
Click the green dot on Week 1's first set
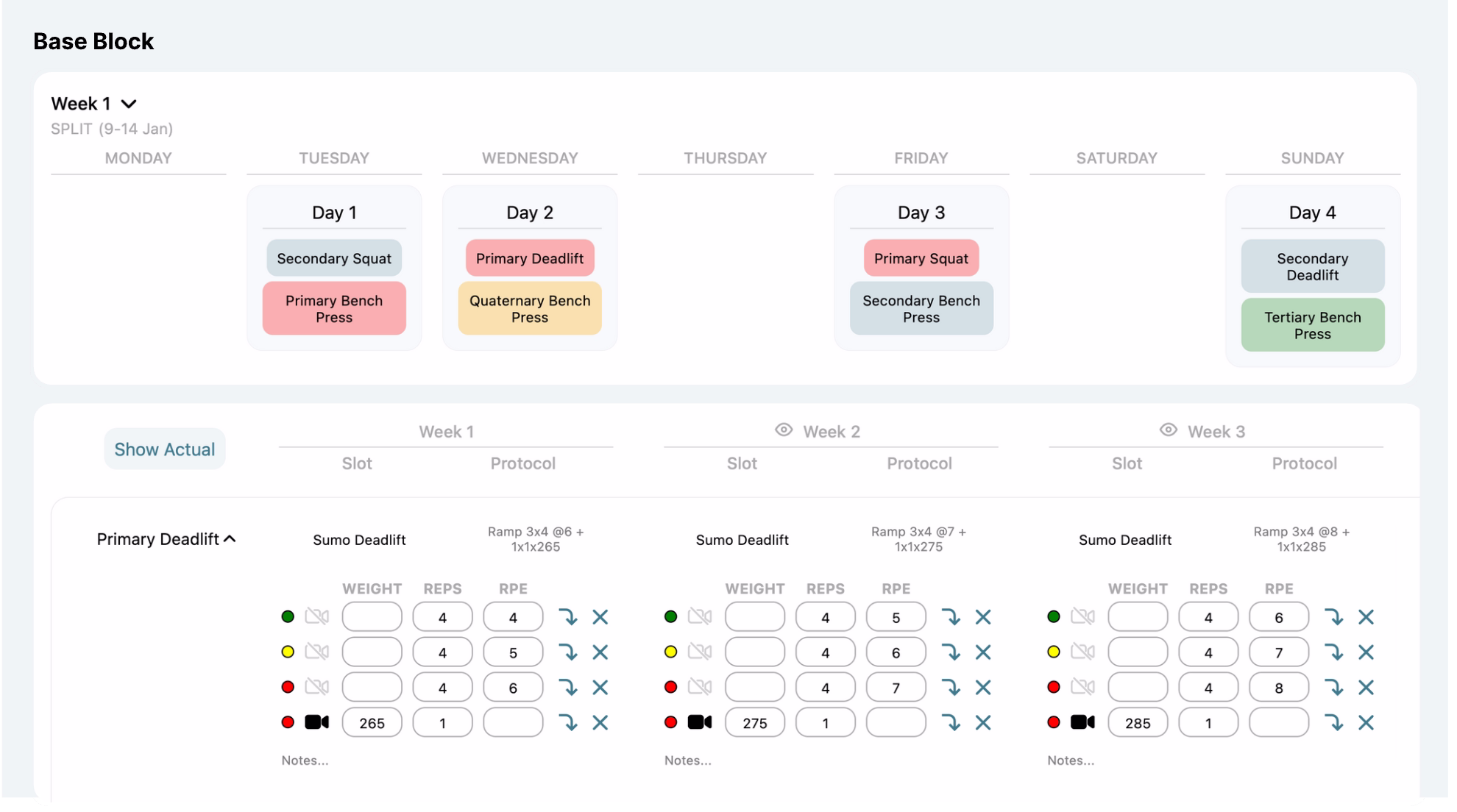[288, 616]
